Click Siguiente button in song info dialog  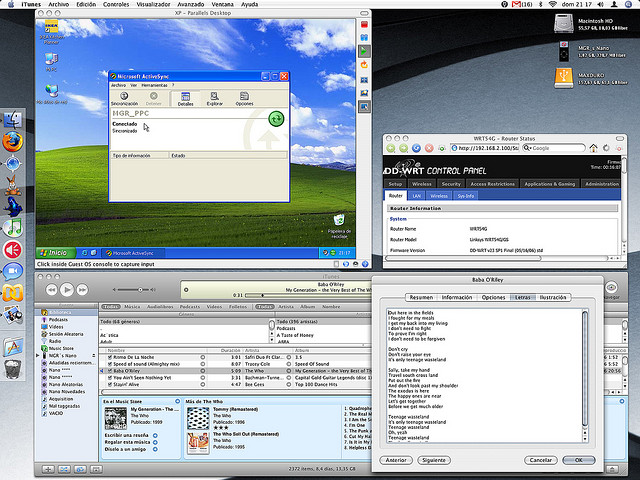click(434, 460)
